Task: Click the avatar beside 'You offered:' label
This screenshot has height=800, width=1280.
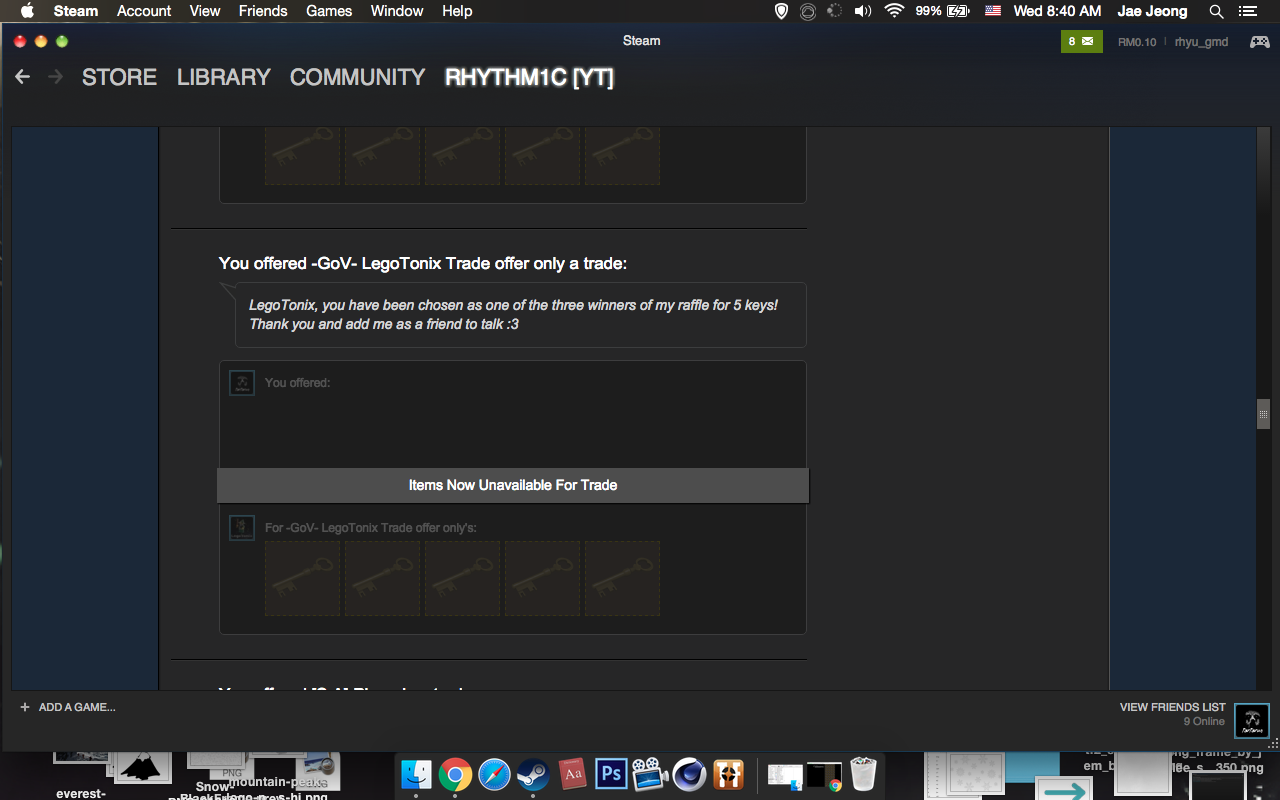Action: click(x=241, y=383)
